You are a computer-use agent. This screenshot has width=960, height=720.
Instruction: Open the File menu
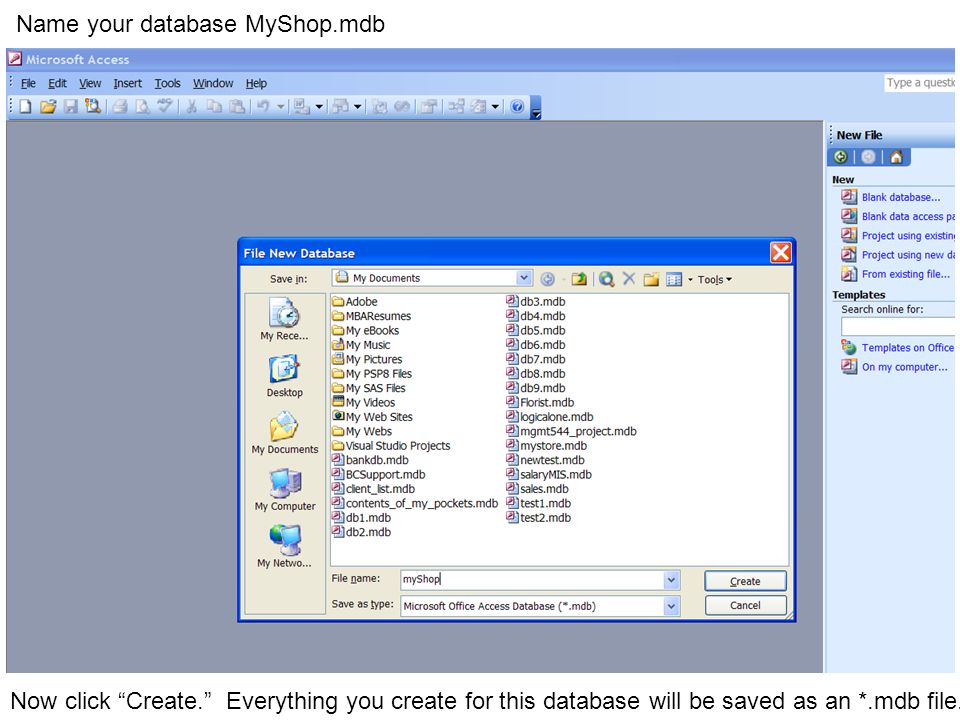(x=28, y=83)
